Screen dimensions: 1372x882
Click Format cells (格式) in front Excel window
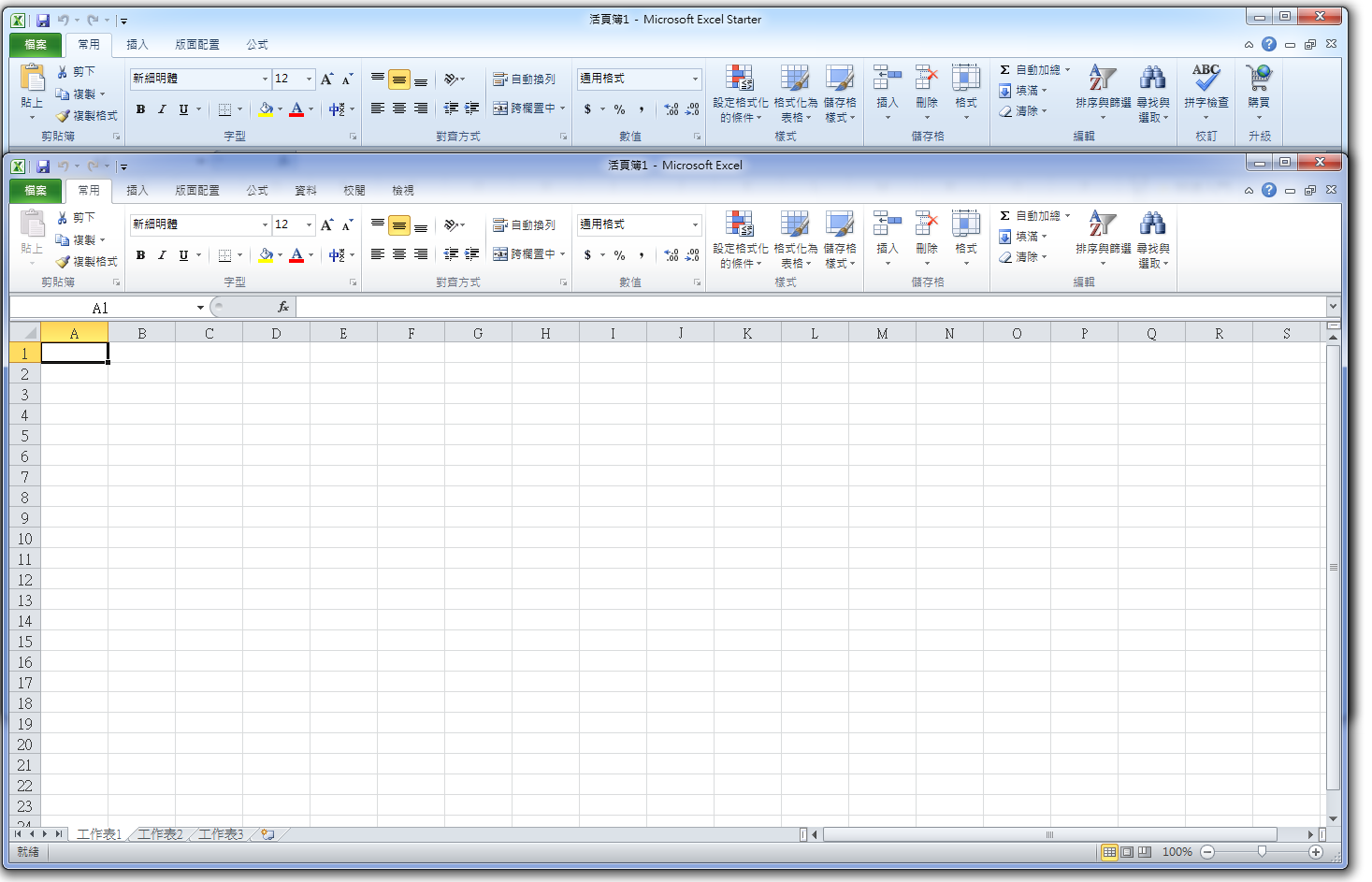click(966, 238)
